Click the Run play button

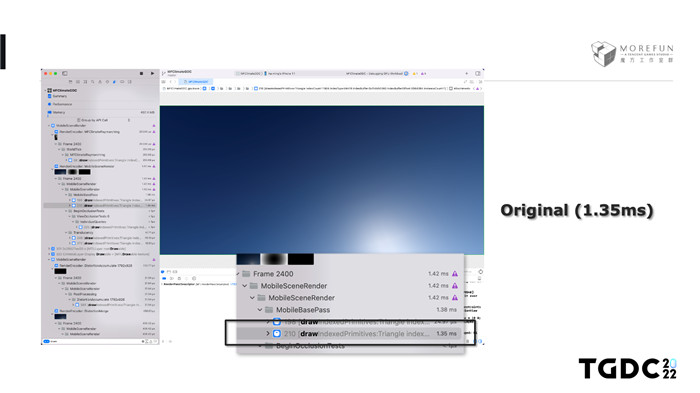point(152,73)
